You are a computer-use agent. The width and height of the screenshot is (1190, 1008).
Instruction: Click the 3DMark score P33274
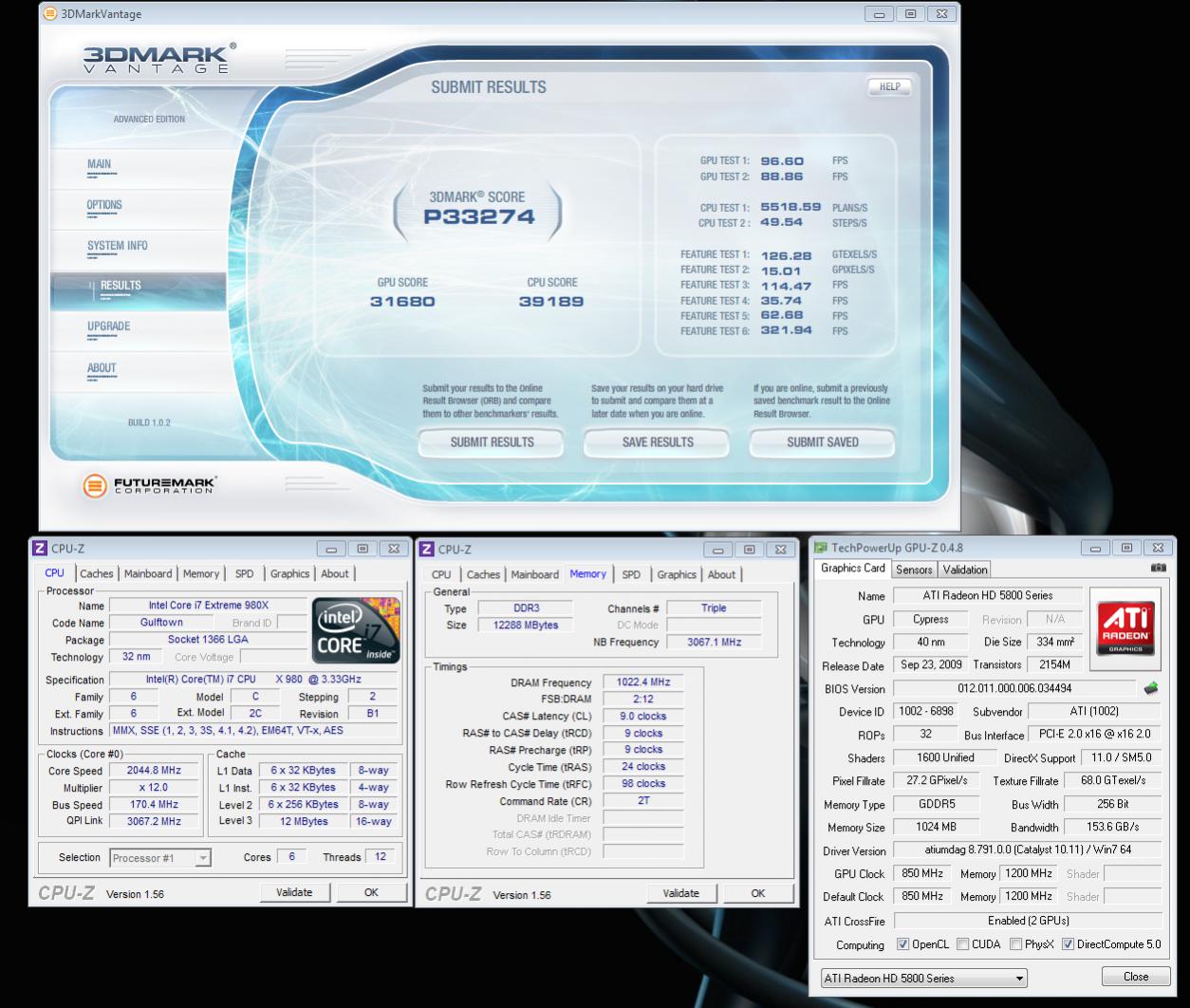(478, 216)
